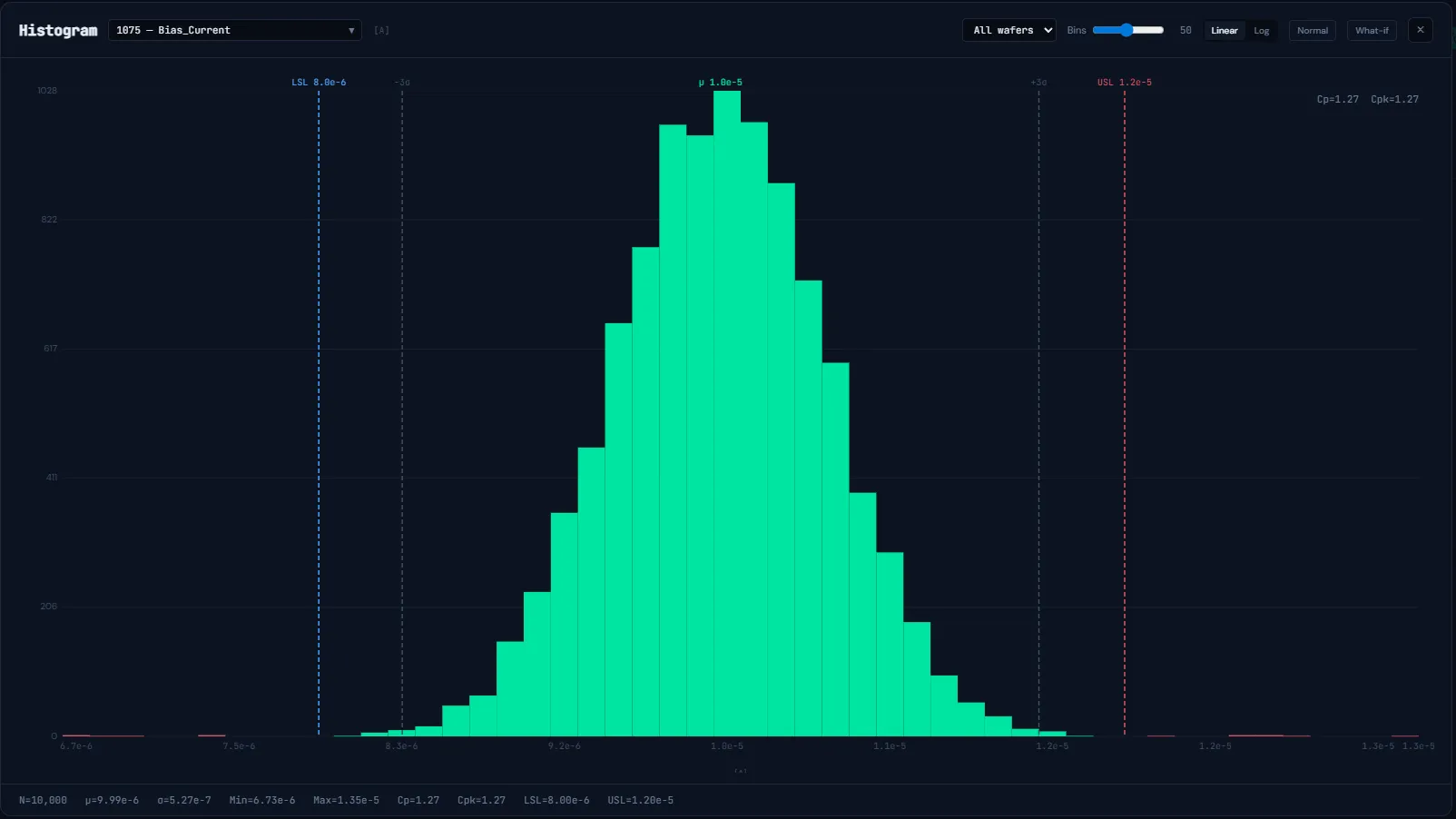Click the +3σ sigma marker

(1038, 83)
